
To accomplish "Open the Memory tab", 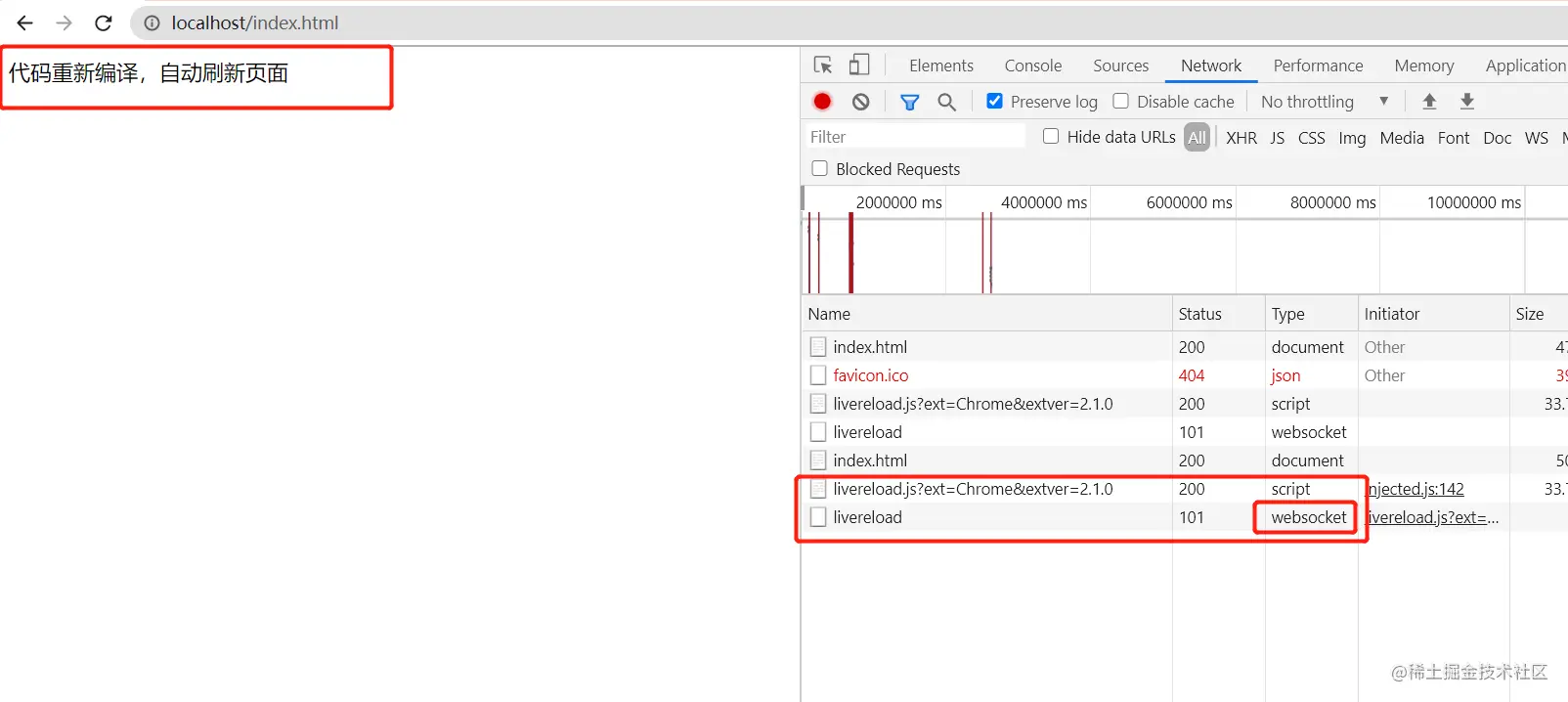I will coord(1423,66).
